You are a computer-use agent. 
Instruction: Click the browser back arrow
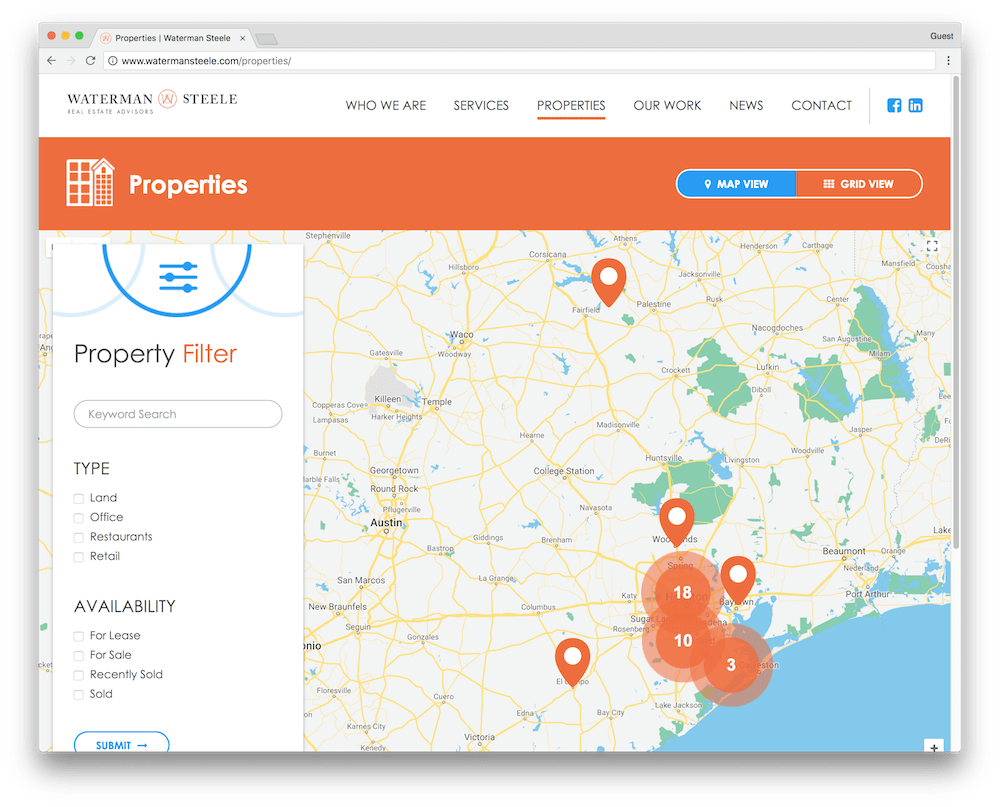52,61
